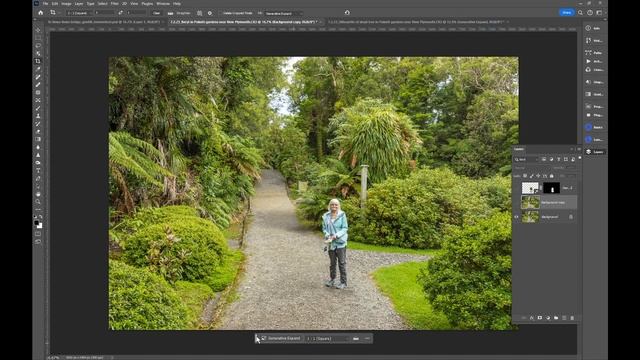Click the Clear button in options bar
The height and width of the screenshot is (360, 640).
coord(157,13)
